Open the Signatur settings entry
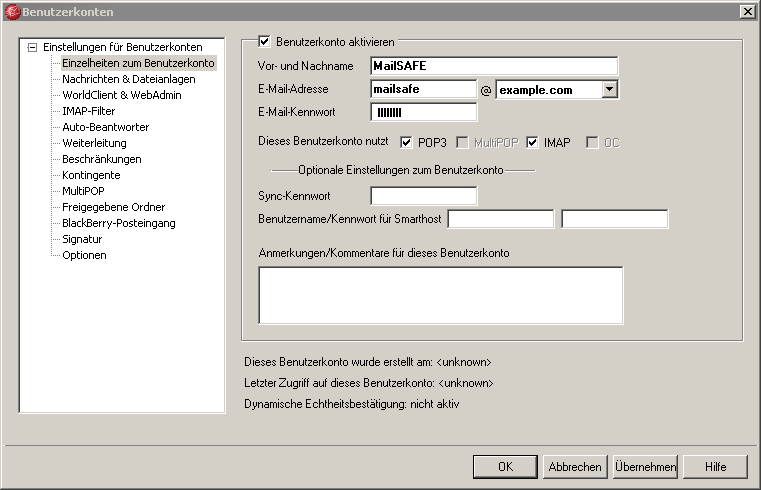The width and height of the screenshot is (761, 490). pos(82,239)
